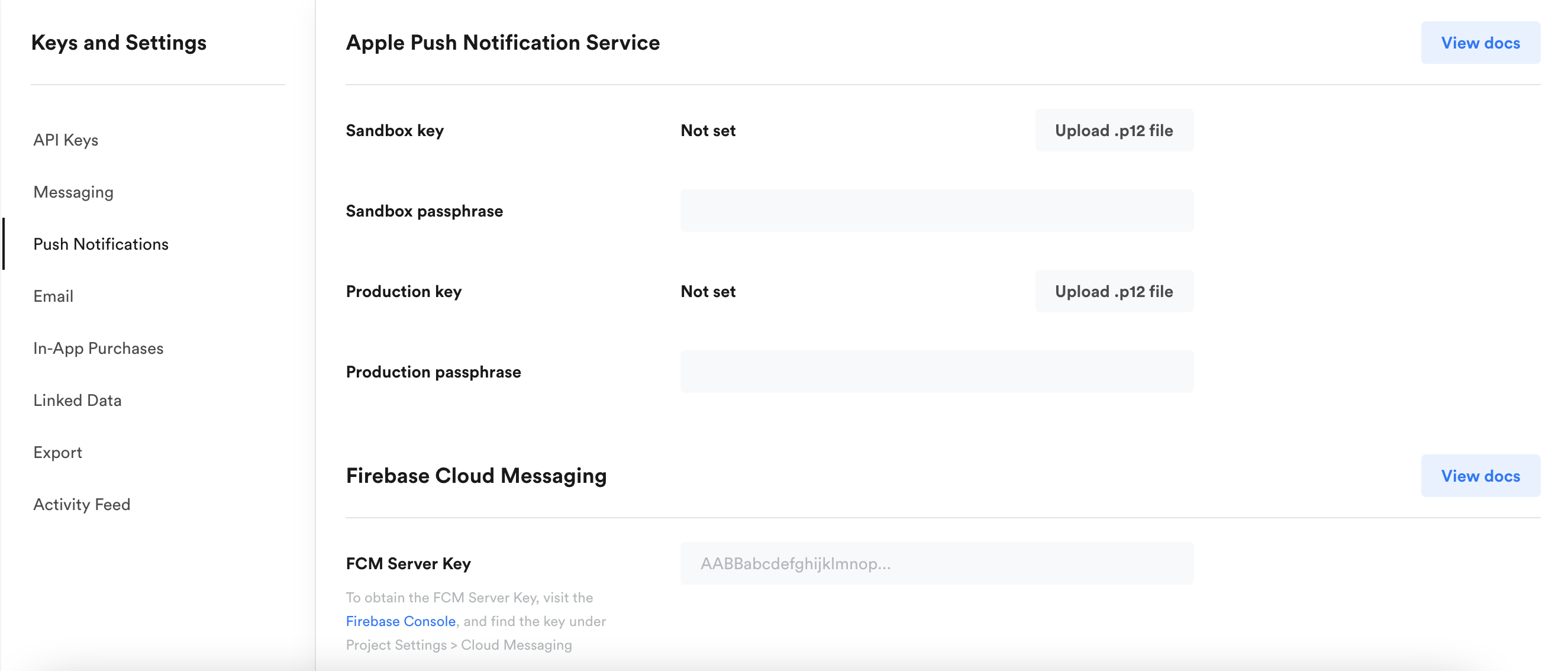Open the API Keys settings section
Screen dimensions: 1568x671
pos(66,140)
